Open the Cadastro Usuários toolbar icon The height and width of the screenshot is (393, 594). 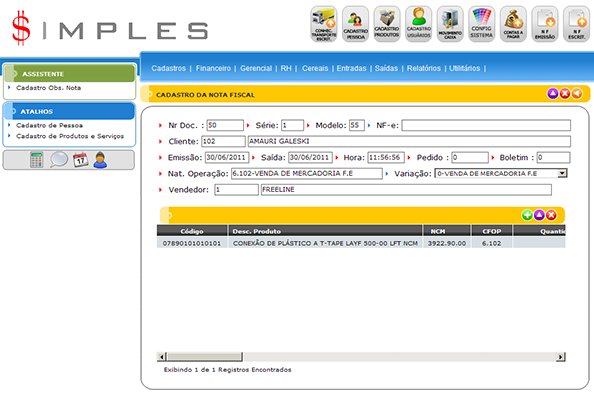pos(419,24)
